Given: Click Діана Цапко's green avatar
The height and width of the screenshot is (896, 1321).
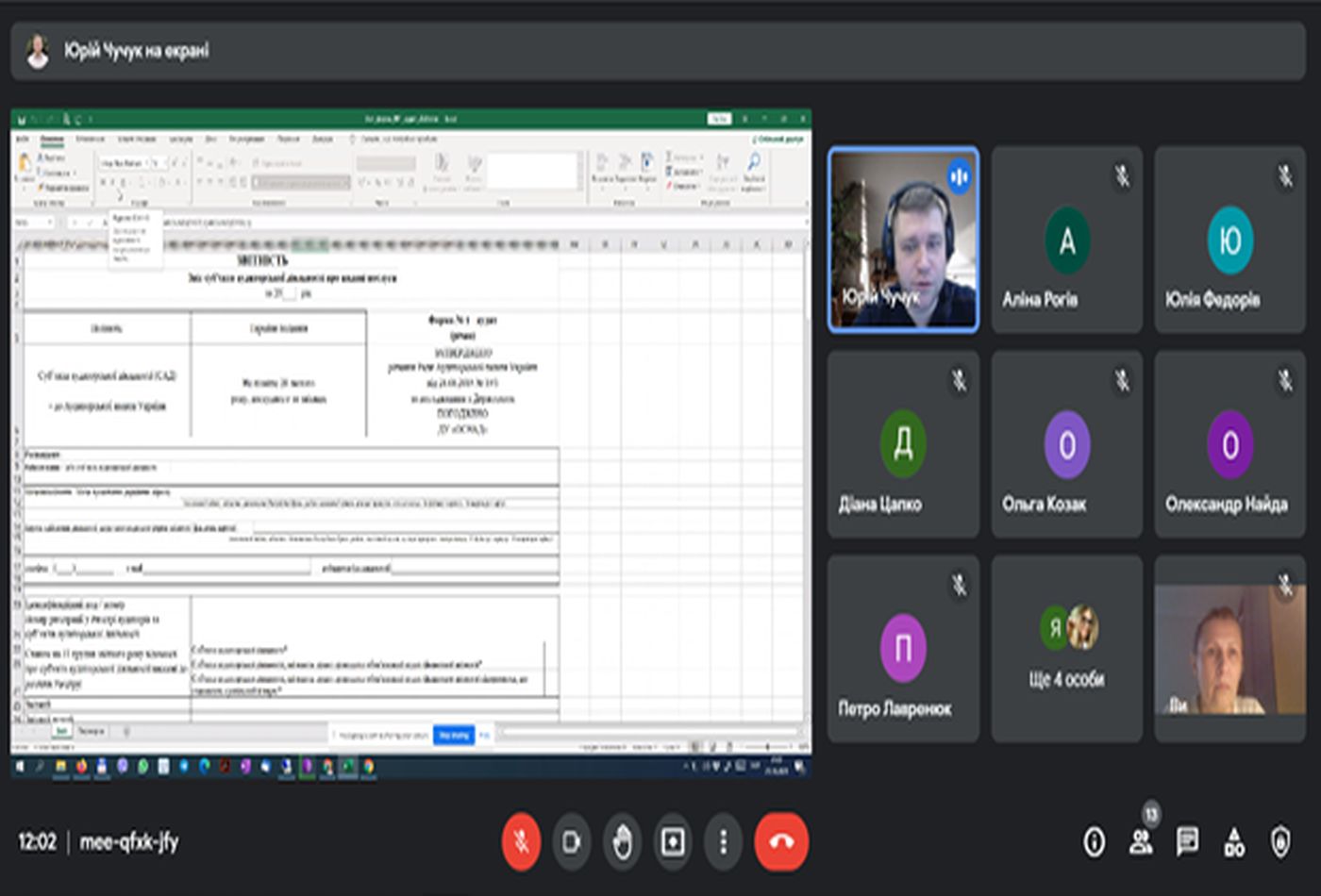Looking at the screenshot, I should coord(903,443).
